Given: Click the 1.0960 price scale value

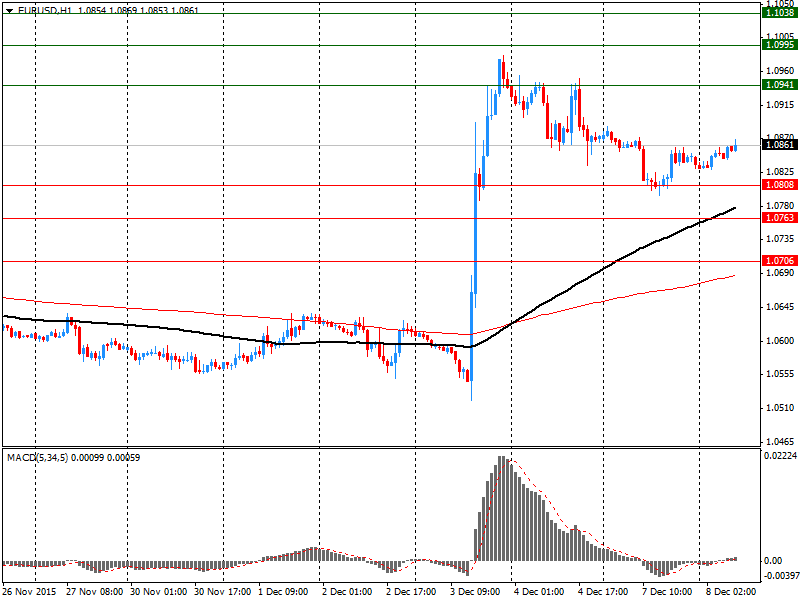Looking at the screenshot, I should [780, 71].
